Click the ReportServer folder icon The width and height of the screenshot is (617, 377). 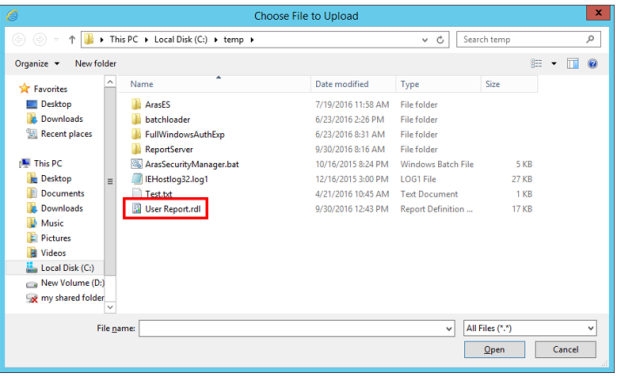tap(136, 149)
